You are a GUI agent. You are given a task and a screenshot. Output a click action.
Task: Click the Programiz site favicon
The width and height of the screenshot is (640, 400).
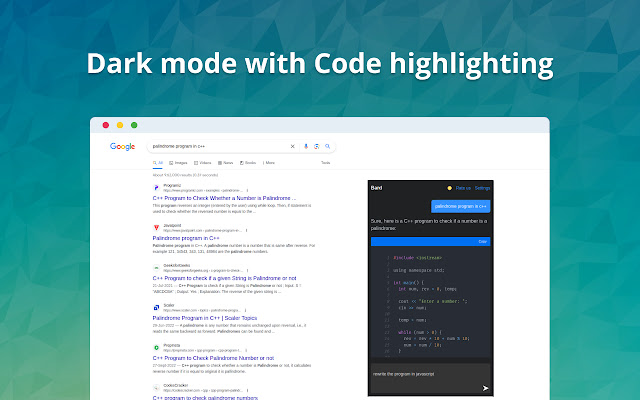[x=155, y=187]
